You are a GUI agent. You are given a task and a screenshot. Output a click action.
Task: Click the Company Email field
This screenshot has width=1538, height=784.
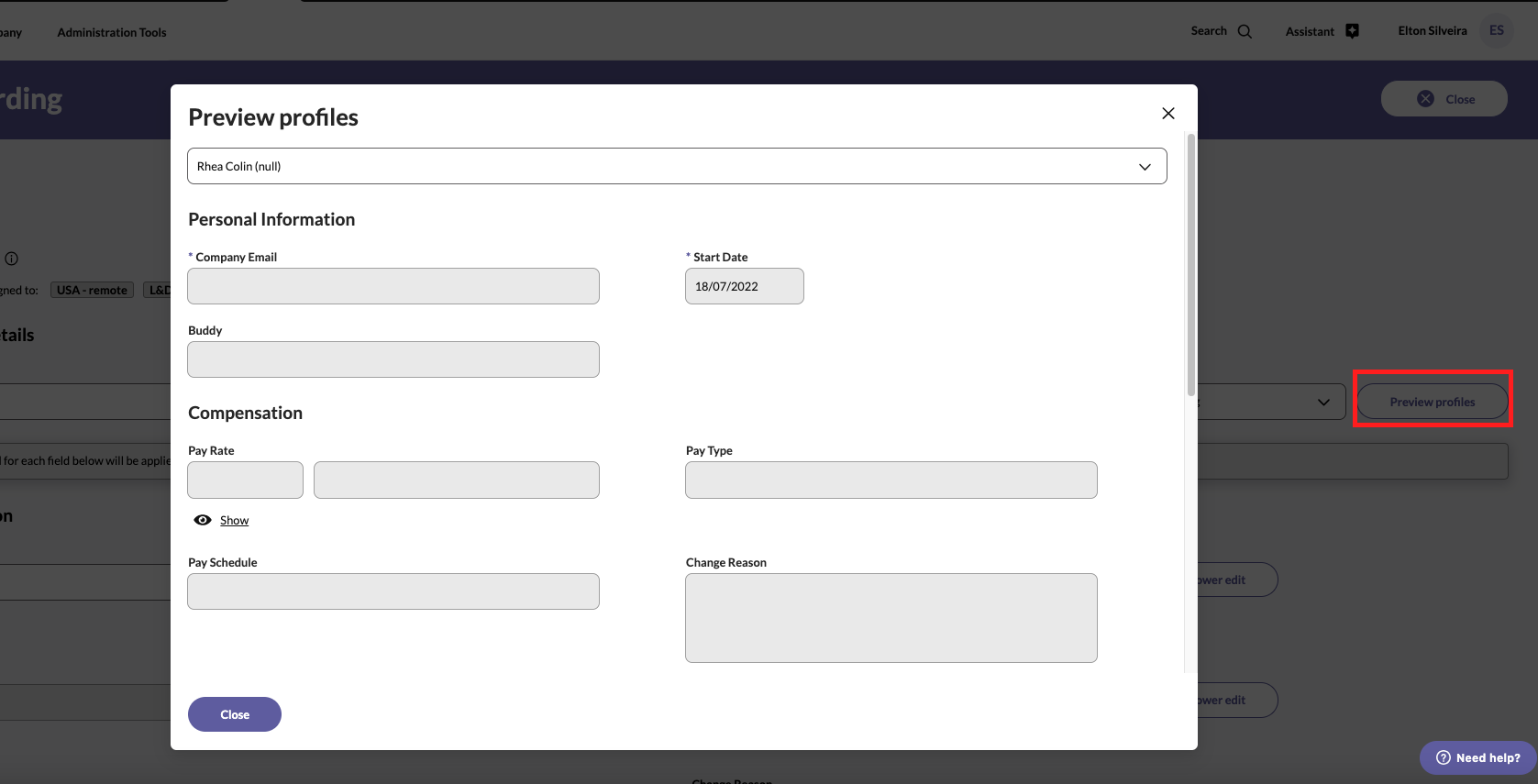(x=393, y=286)
